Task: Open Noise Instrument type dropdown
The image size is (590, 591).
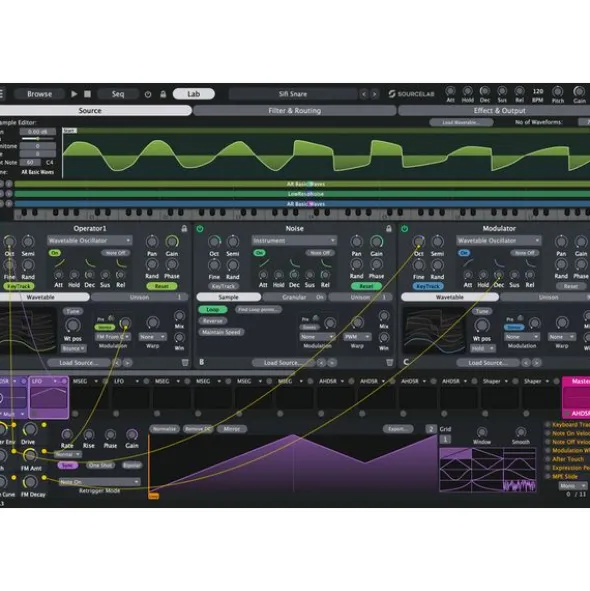Action: (x=294, y=240)
